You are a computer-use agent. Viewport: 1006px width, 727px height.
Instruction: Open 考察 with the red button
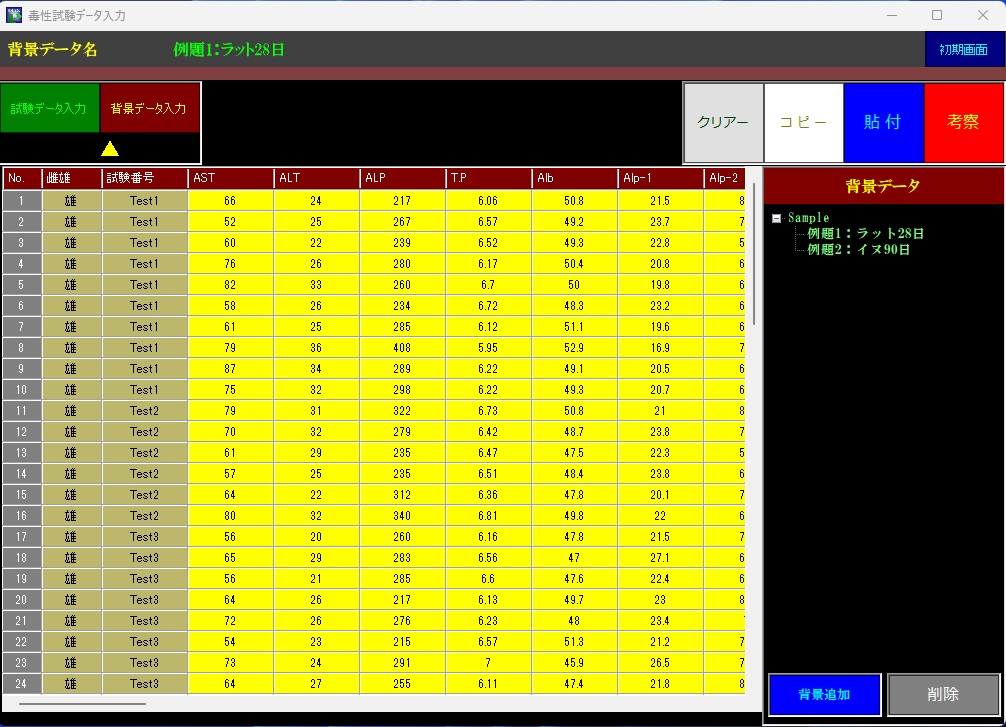[963, 122]
